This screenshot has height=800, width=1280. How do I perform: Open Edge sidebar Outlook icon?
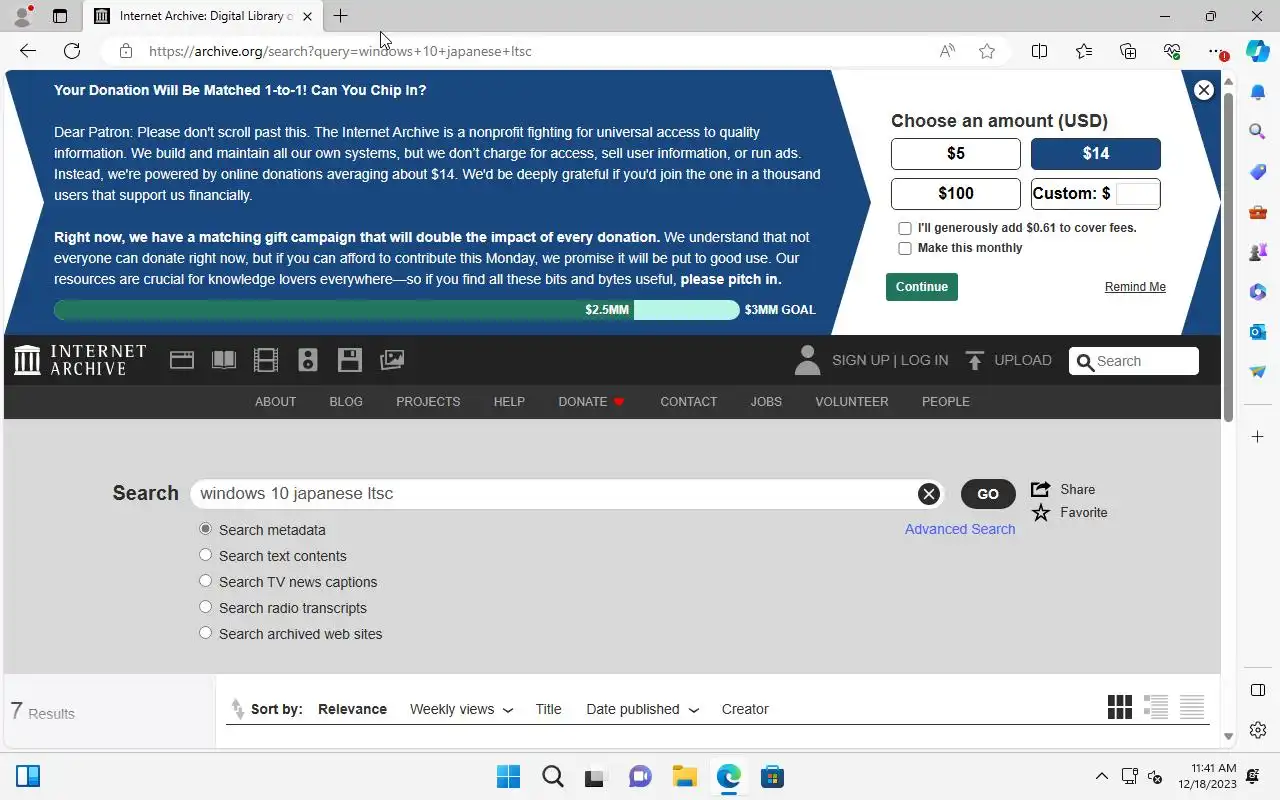pyautogui.click(x=1258, y=331)
